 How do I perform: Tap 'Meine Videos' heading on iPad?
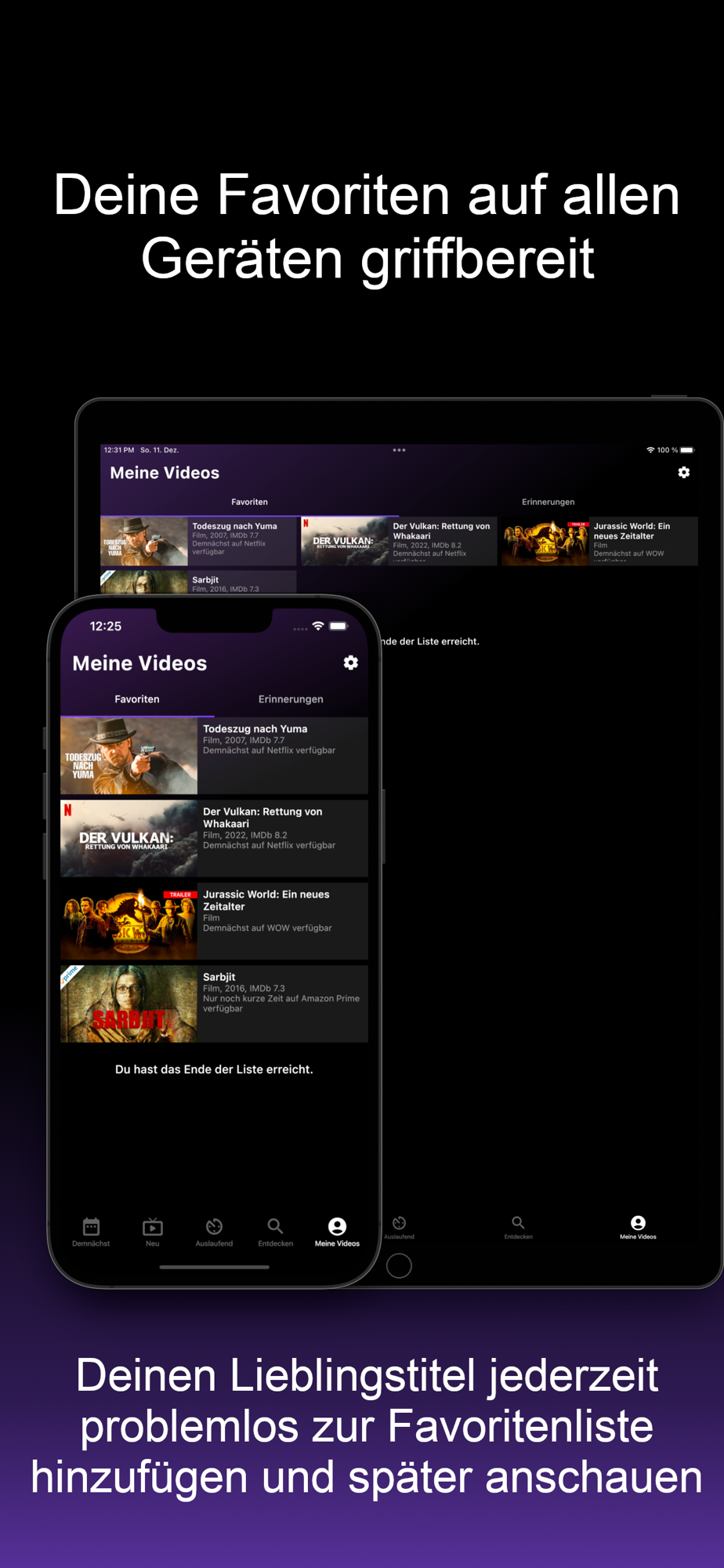[165, 473]
